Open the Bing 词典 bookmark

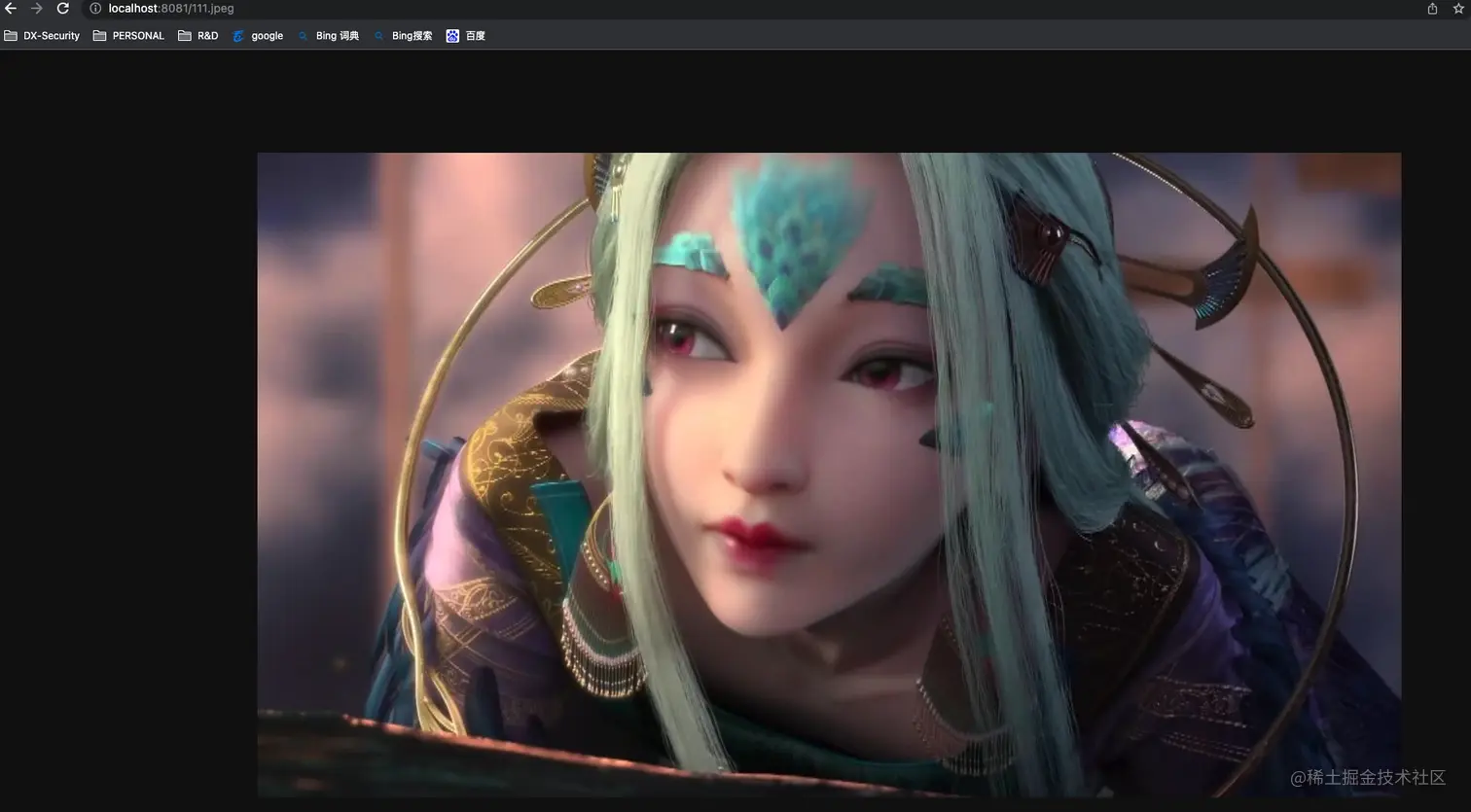pos(337,35)
